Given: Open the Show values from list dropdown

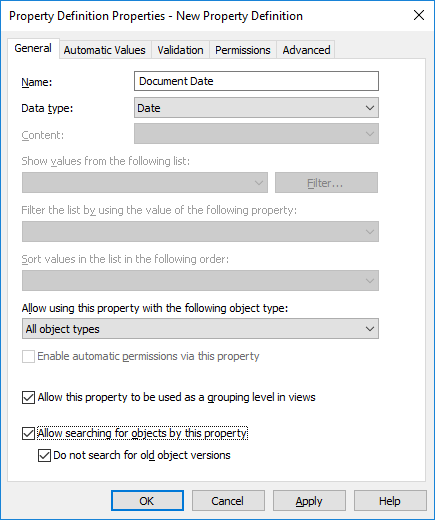Looking at the screenshot, I should [145, 183].
